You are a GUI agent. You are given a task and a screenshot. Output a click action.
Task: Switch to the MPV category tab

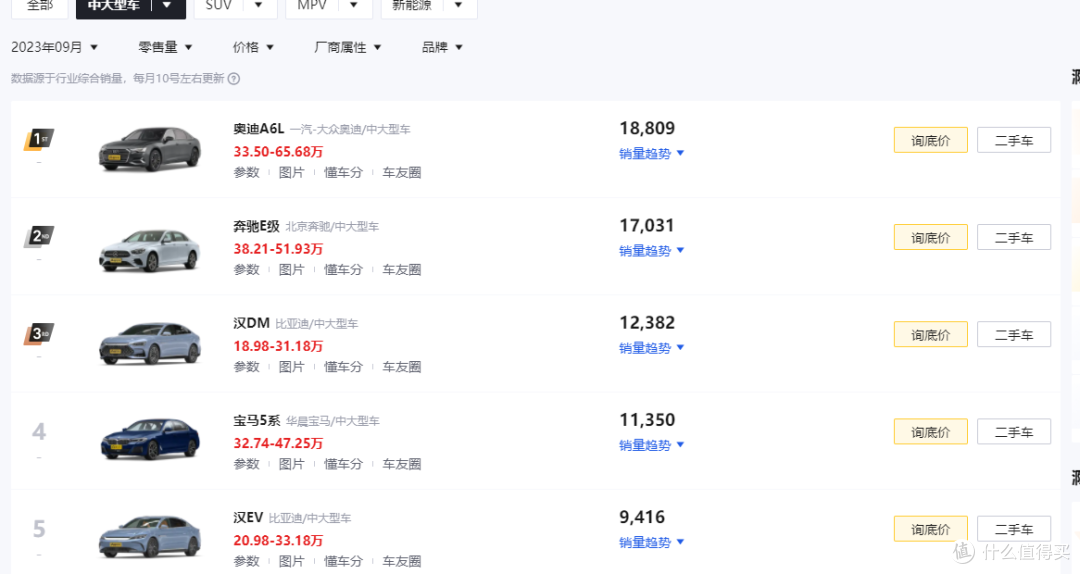[x=312, y=7]
